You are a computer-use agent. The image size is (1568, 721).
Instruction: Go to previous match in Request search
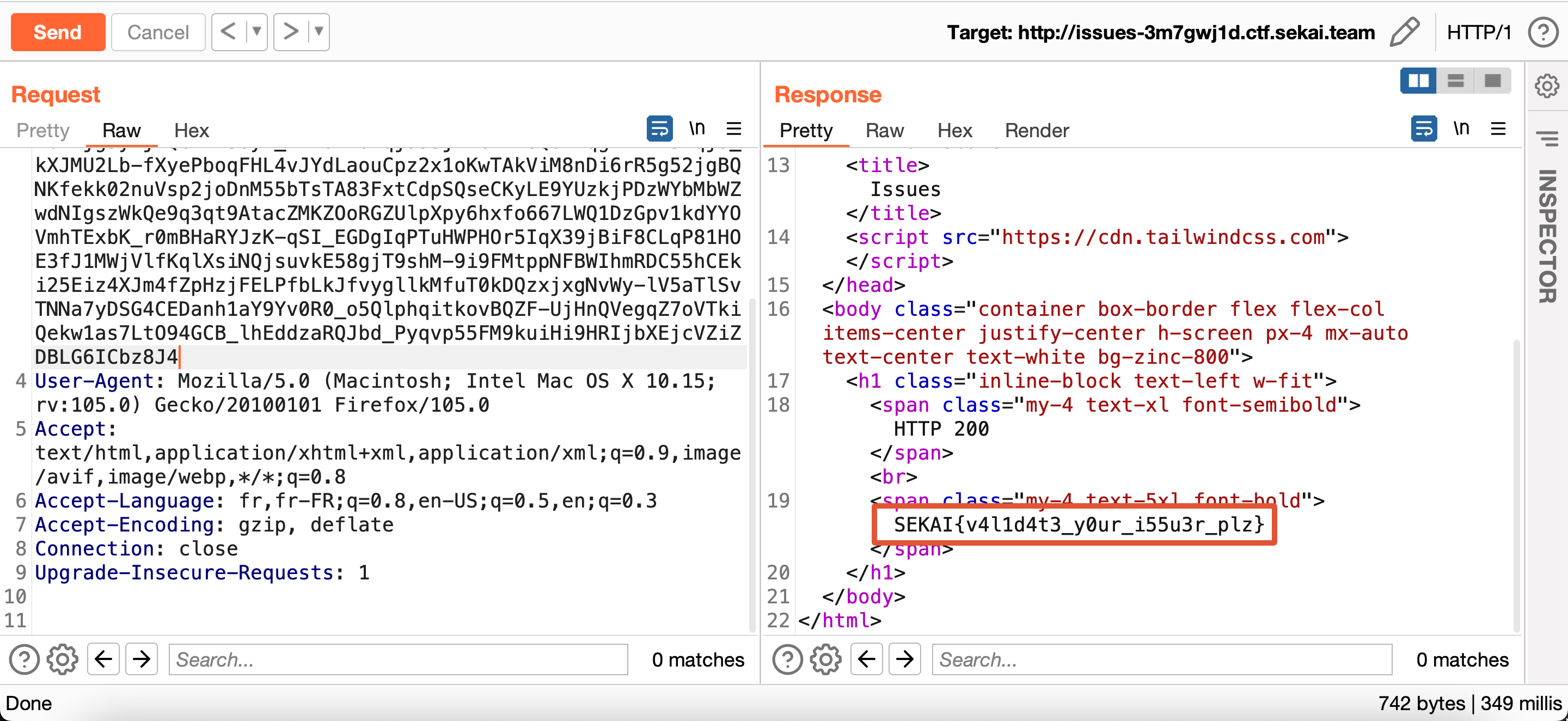103,659
